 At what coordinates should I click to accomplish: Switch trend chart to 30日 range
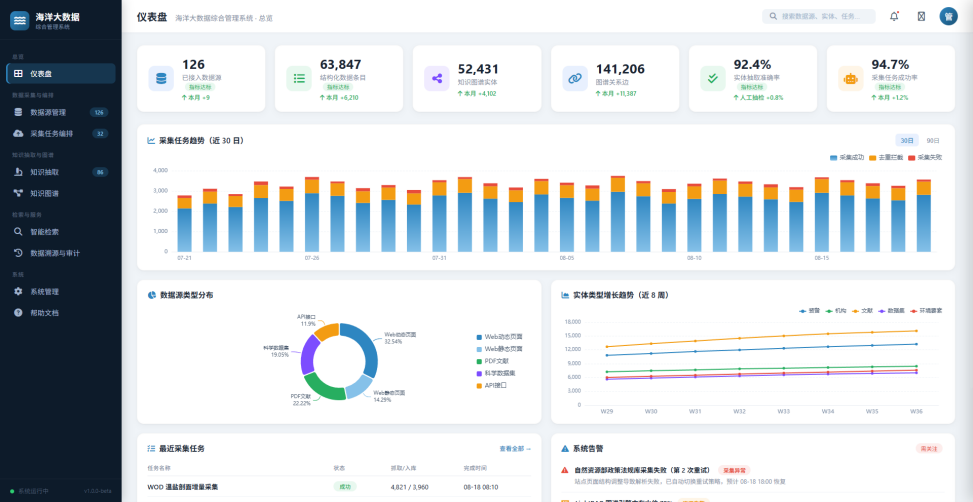coord(907,141)
